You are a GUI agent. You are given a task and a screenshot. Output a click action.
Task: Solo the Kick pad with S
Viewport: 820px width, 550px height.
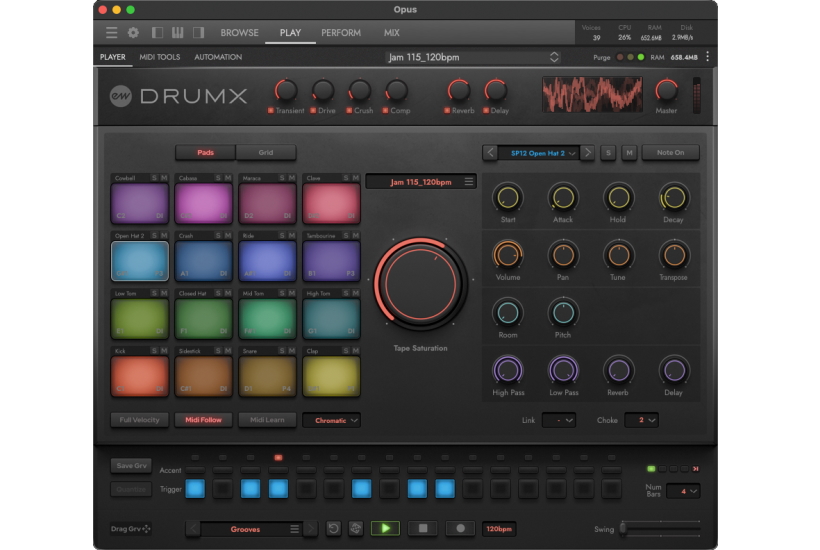(154, 350)
